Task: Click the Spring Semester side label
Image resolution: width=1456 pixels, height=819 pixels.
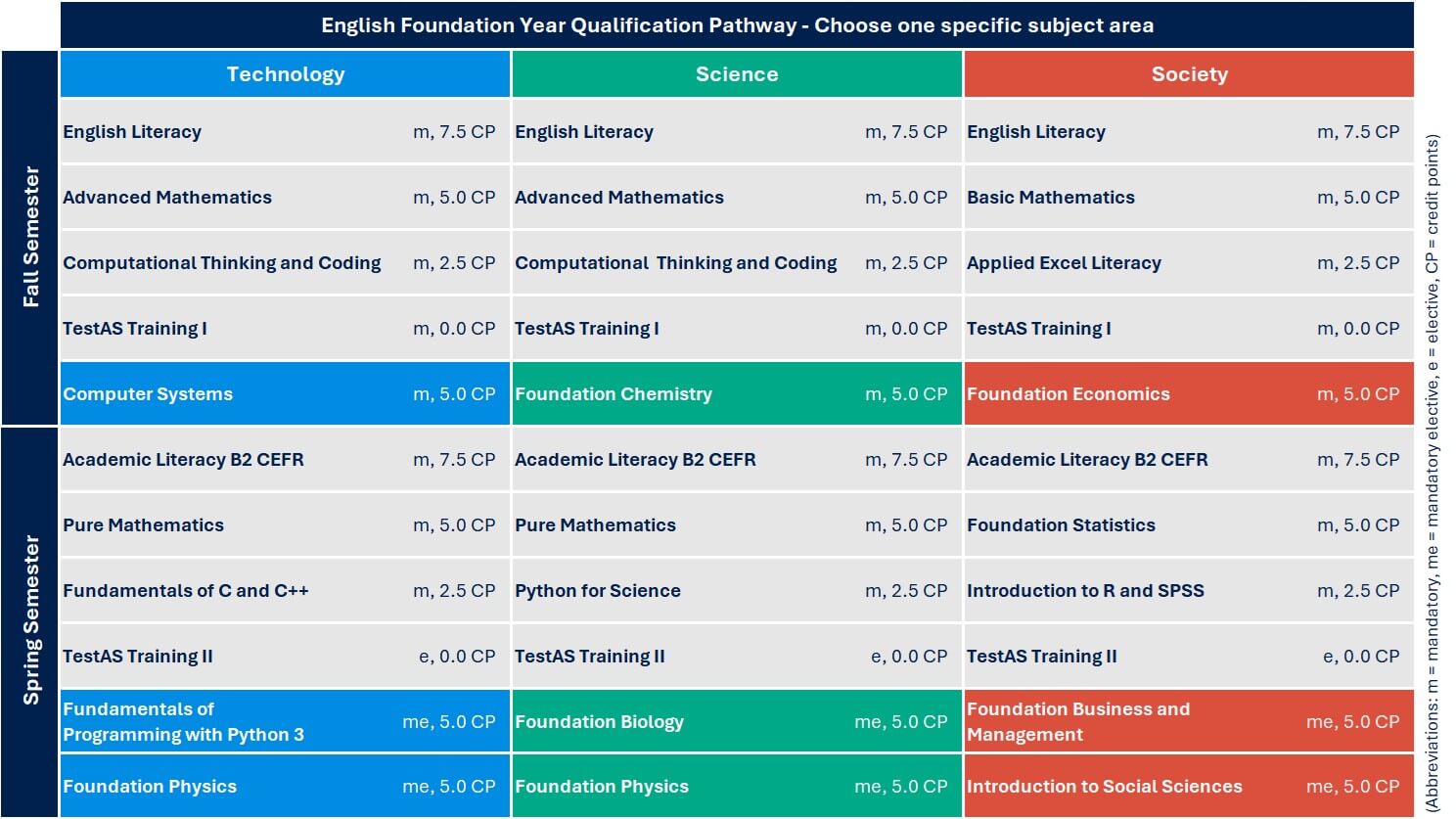Action: coord(30,621)
